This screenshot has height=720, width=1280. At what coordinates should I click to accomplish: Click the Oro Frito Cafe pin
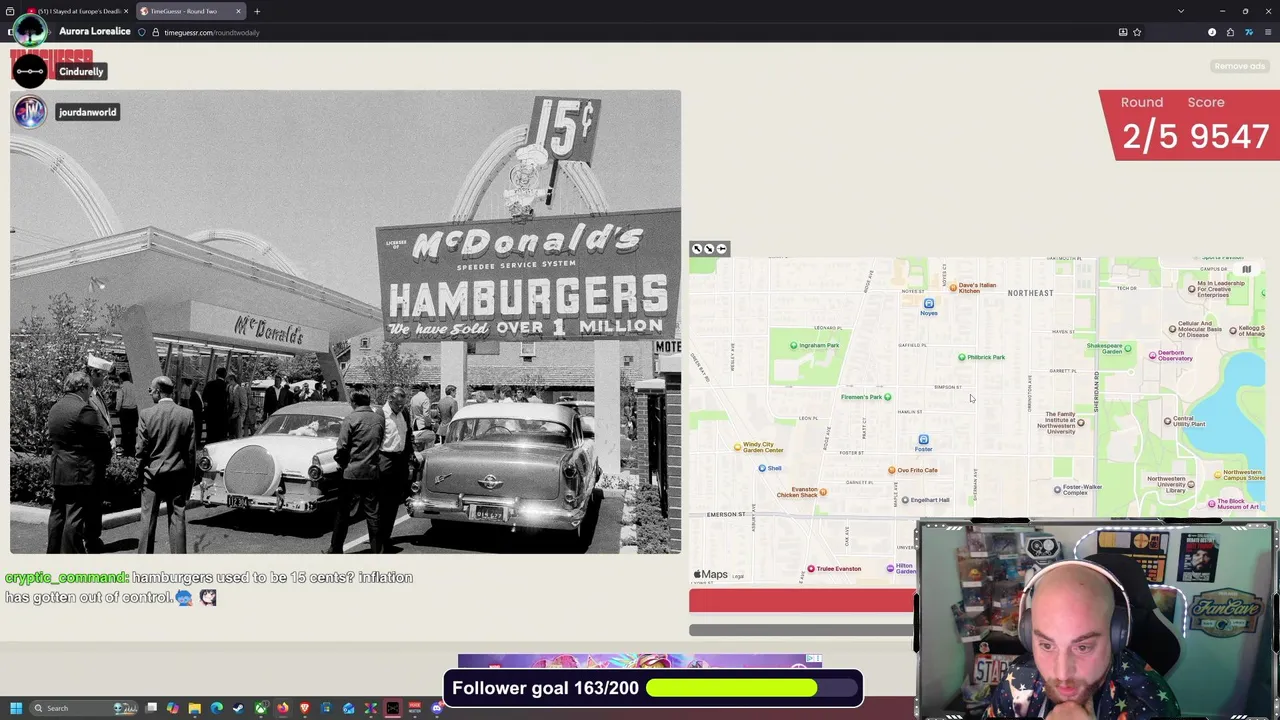pyautogui.click(x=891, y=470)
